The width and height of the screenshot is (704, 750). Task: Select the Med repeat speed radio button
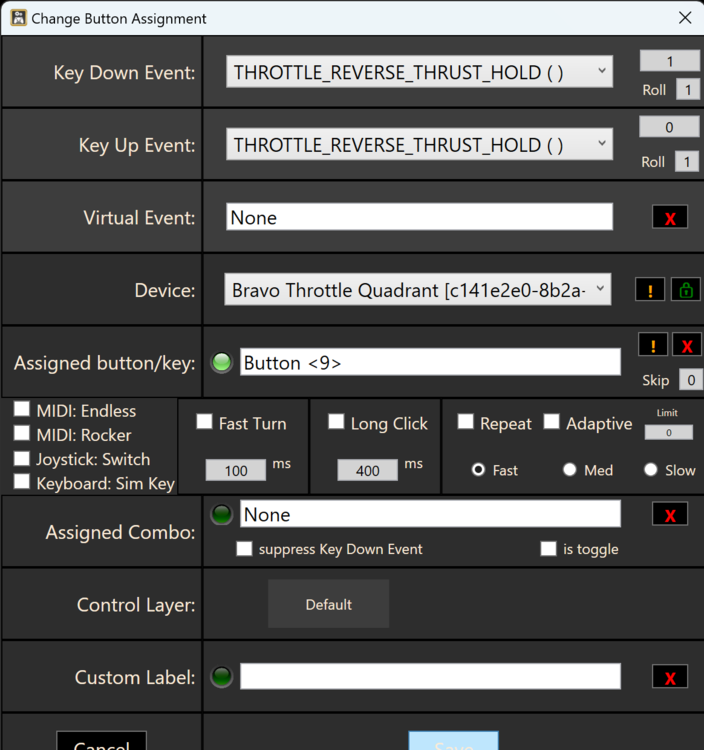coord(570,470)
